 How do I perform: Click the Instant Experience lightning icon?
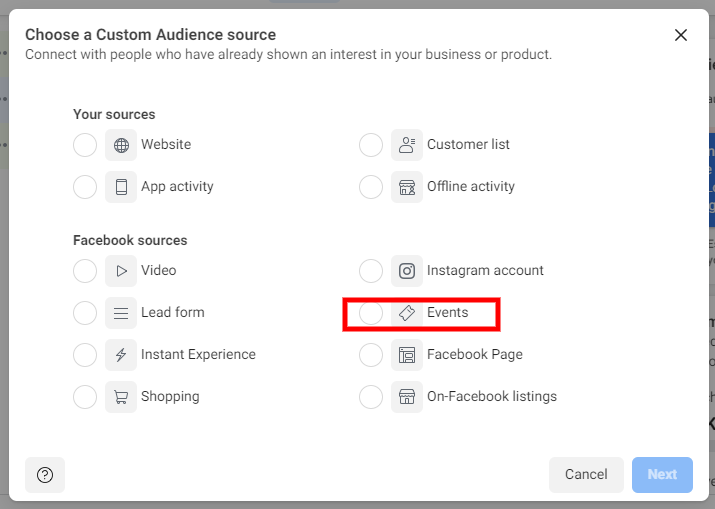coord(121,355)
